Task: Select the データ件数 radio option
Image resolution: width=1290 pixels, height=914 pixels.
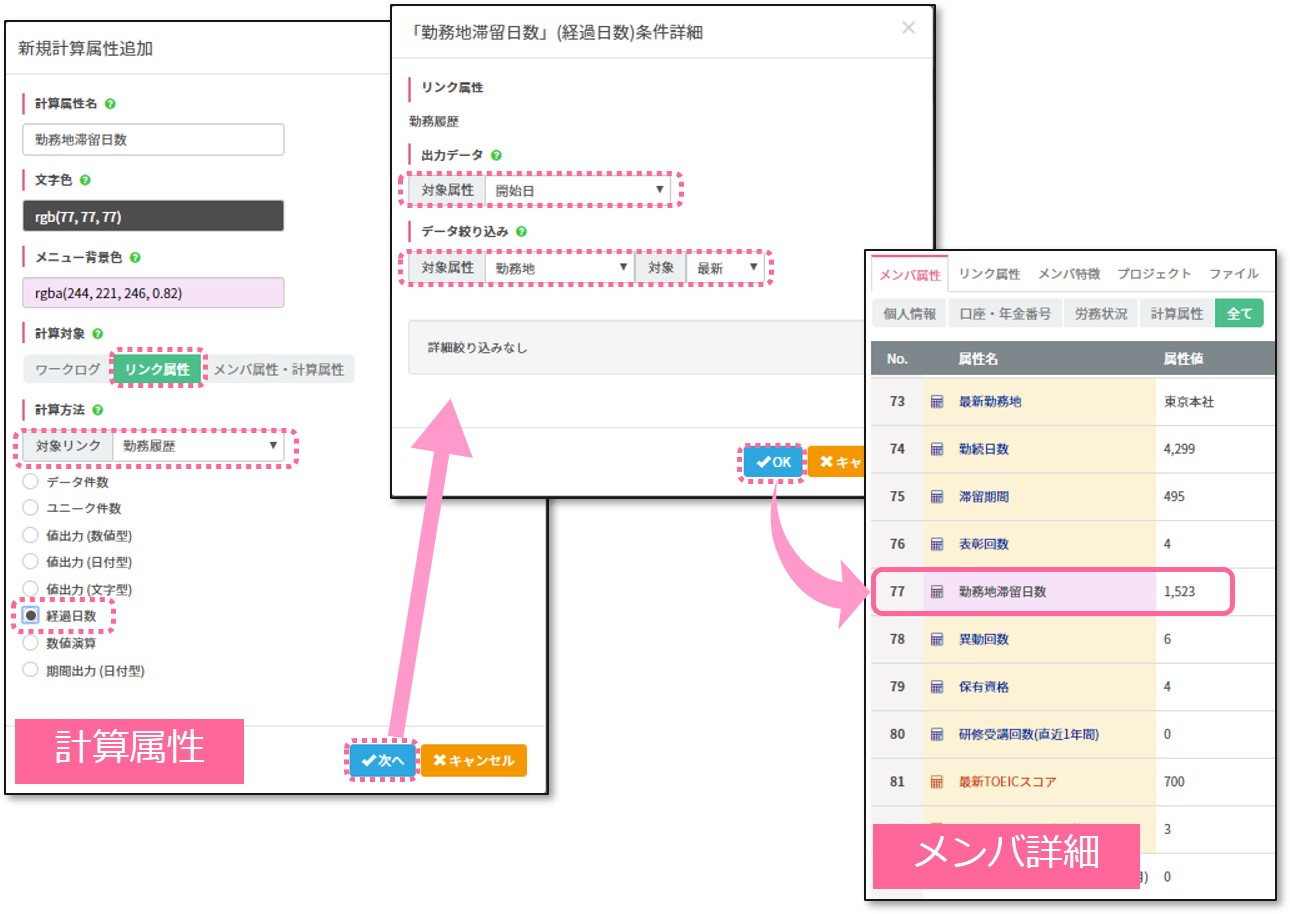Action: (31, 482)
